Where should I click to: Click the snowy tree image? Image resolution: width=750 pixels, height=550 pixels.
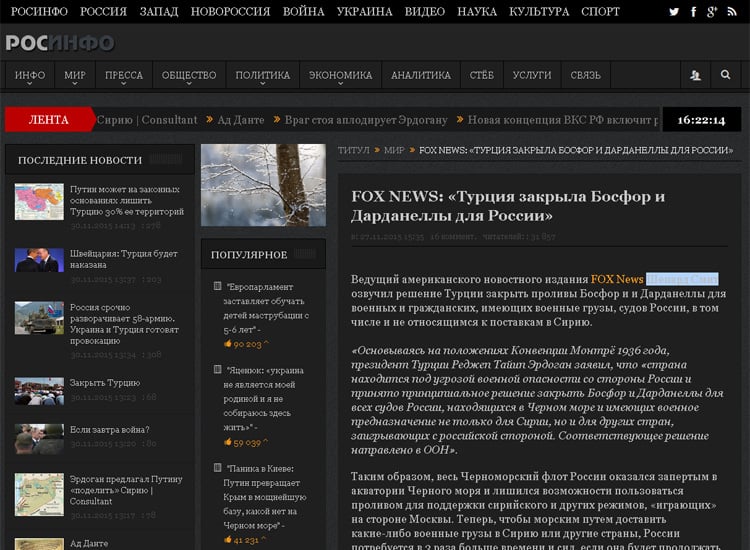click(x=264, y=185)
